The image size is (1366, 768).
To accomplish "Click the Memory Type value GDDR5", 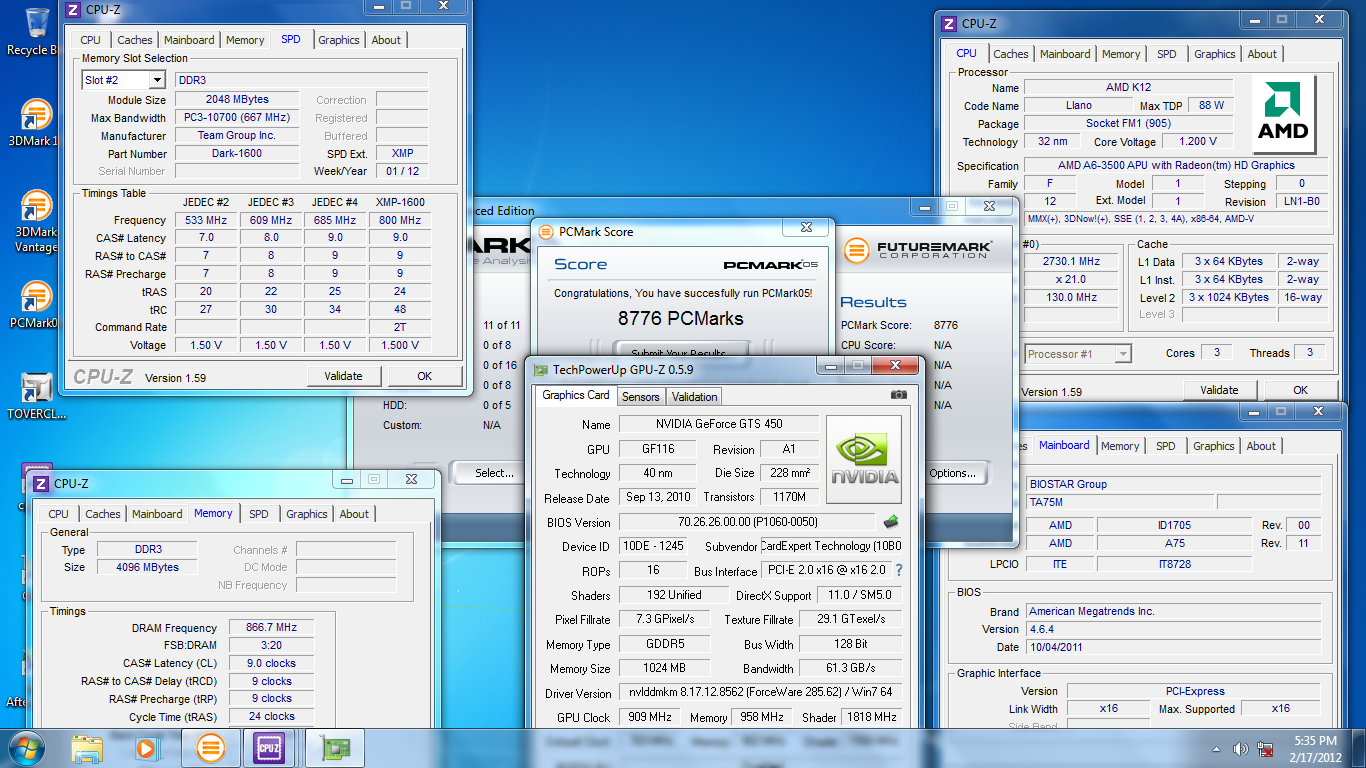I will [664, 645].
